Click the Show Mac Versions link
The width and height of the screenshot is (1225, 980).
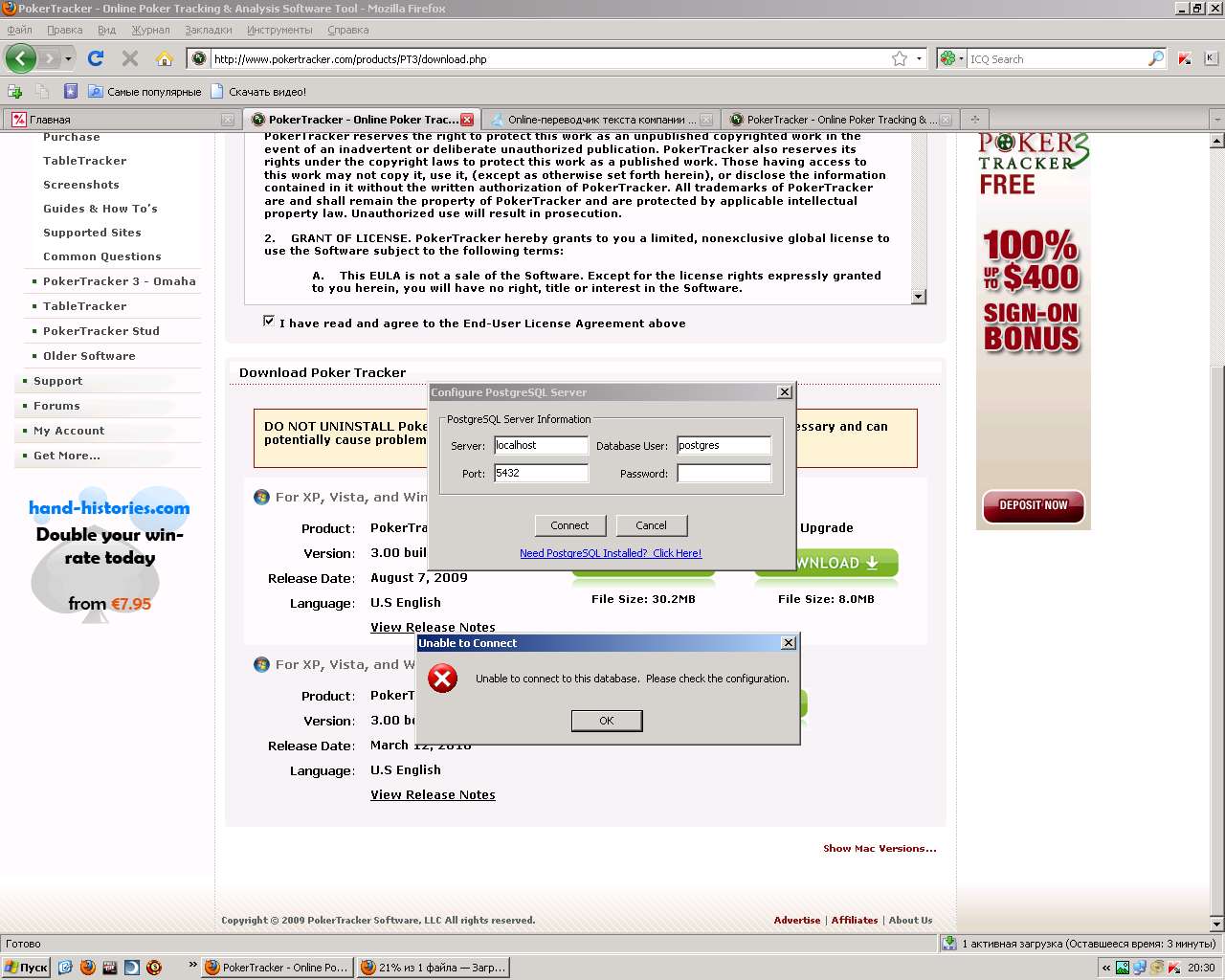click(x=880, y=848)
